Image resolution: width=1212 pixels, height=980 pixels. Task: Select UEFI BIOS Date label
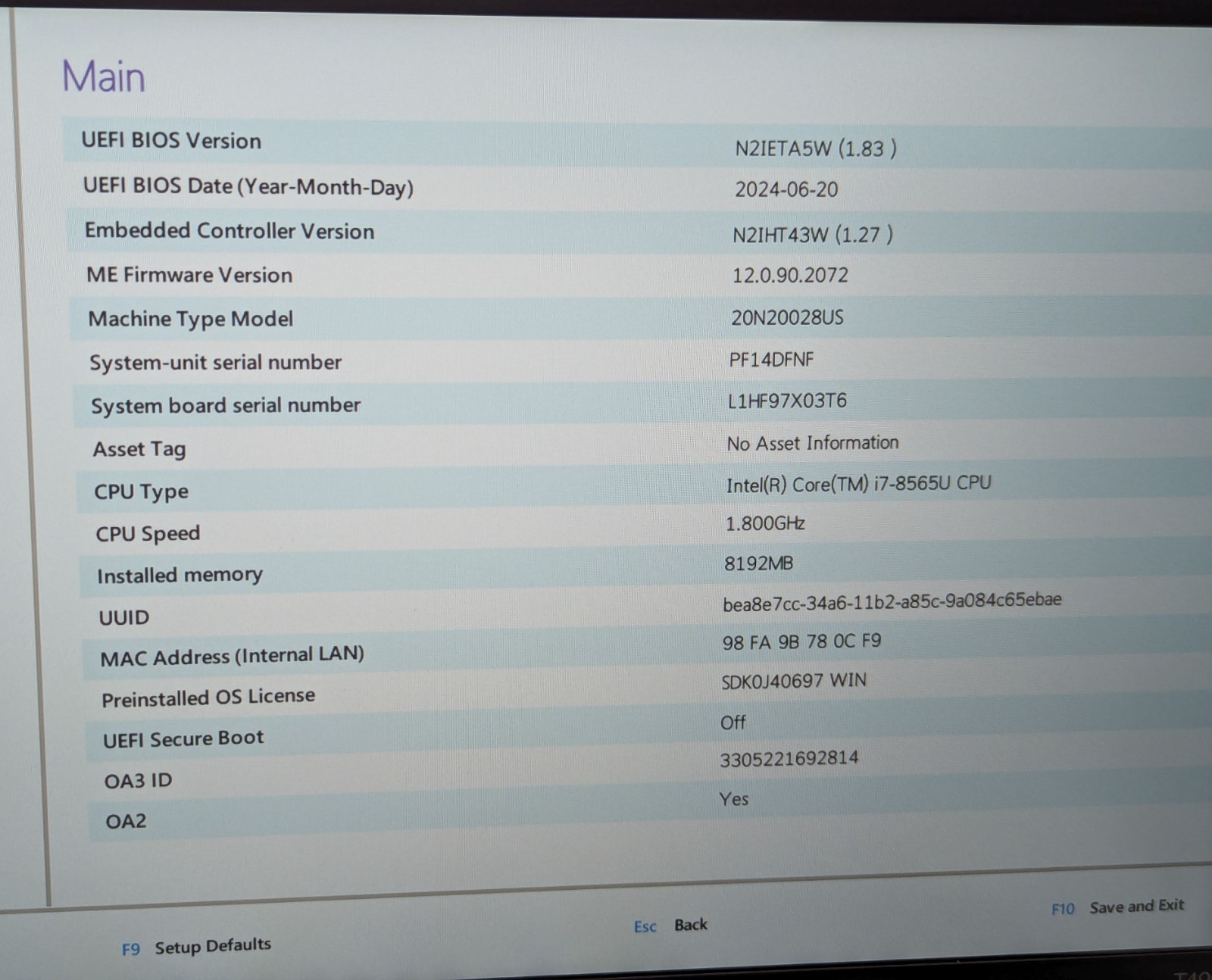coord(248,186)
